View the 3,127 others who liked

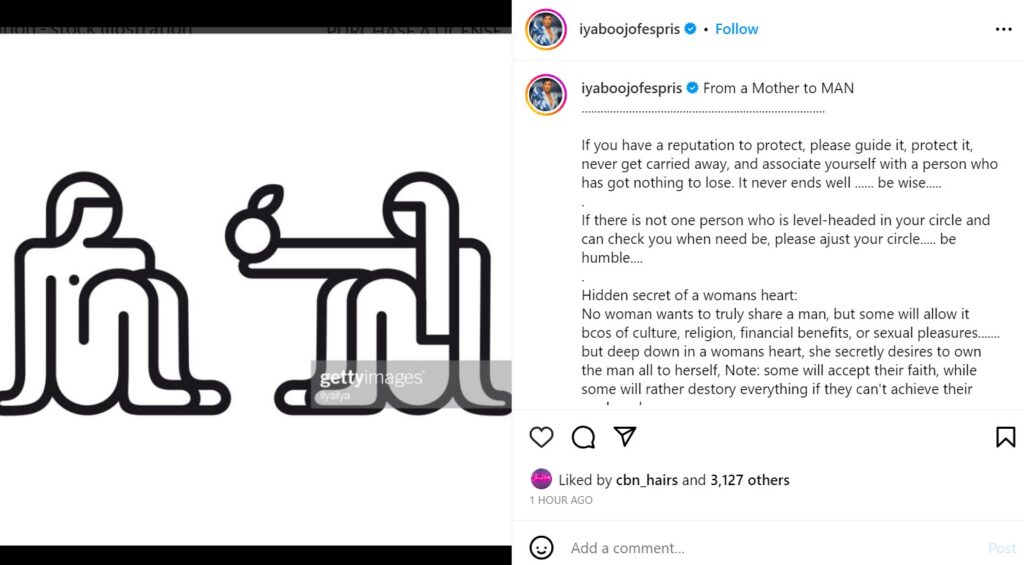[x=749, y=480]
